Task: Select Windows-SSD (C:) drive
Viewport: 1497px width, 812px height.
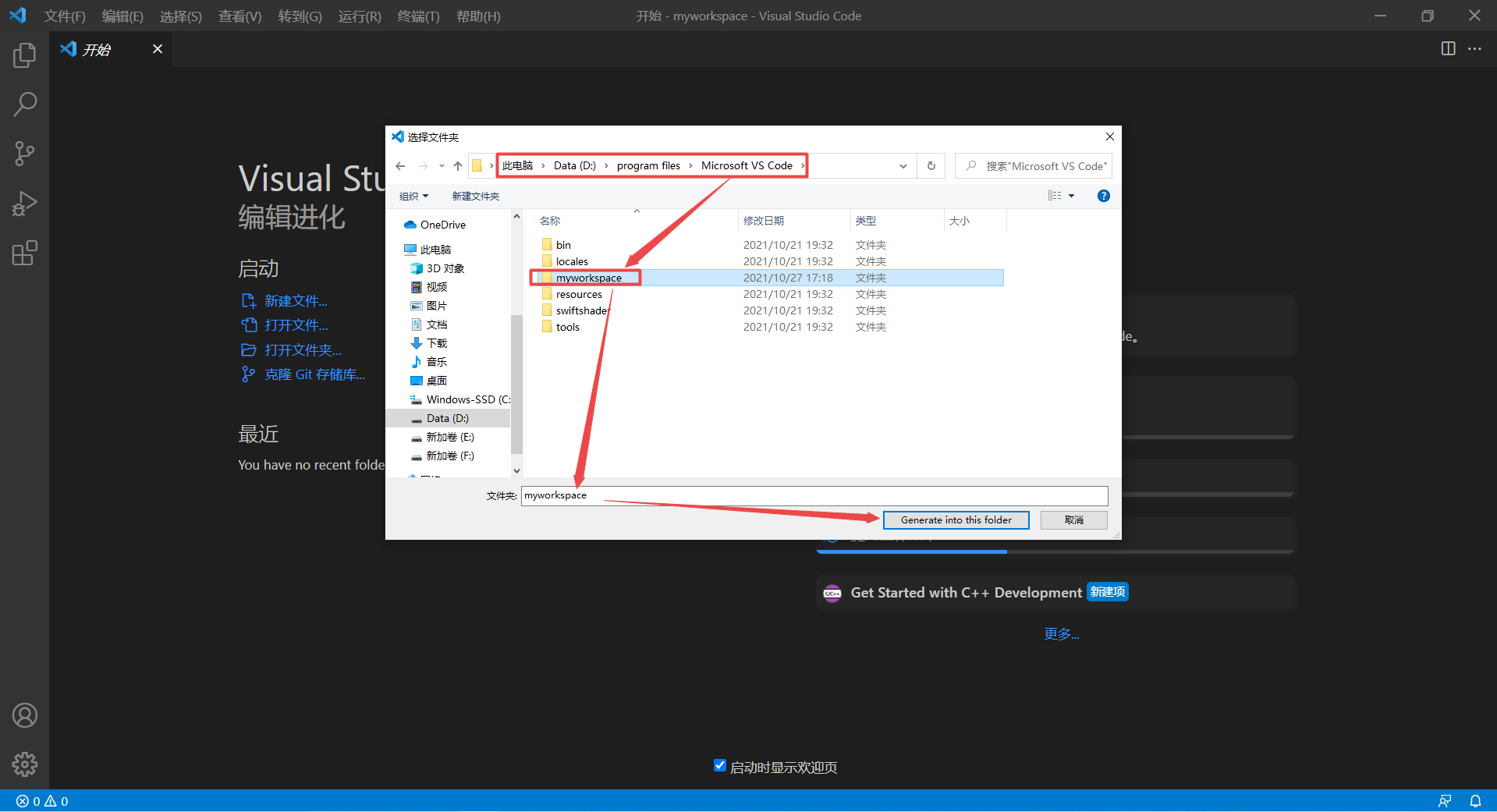Action: pos(460,399)
